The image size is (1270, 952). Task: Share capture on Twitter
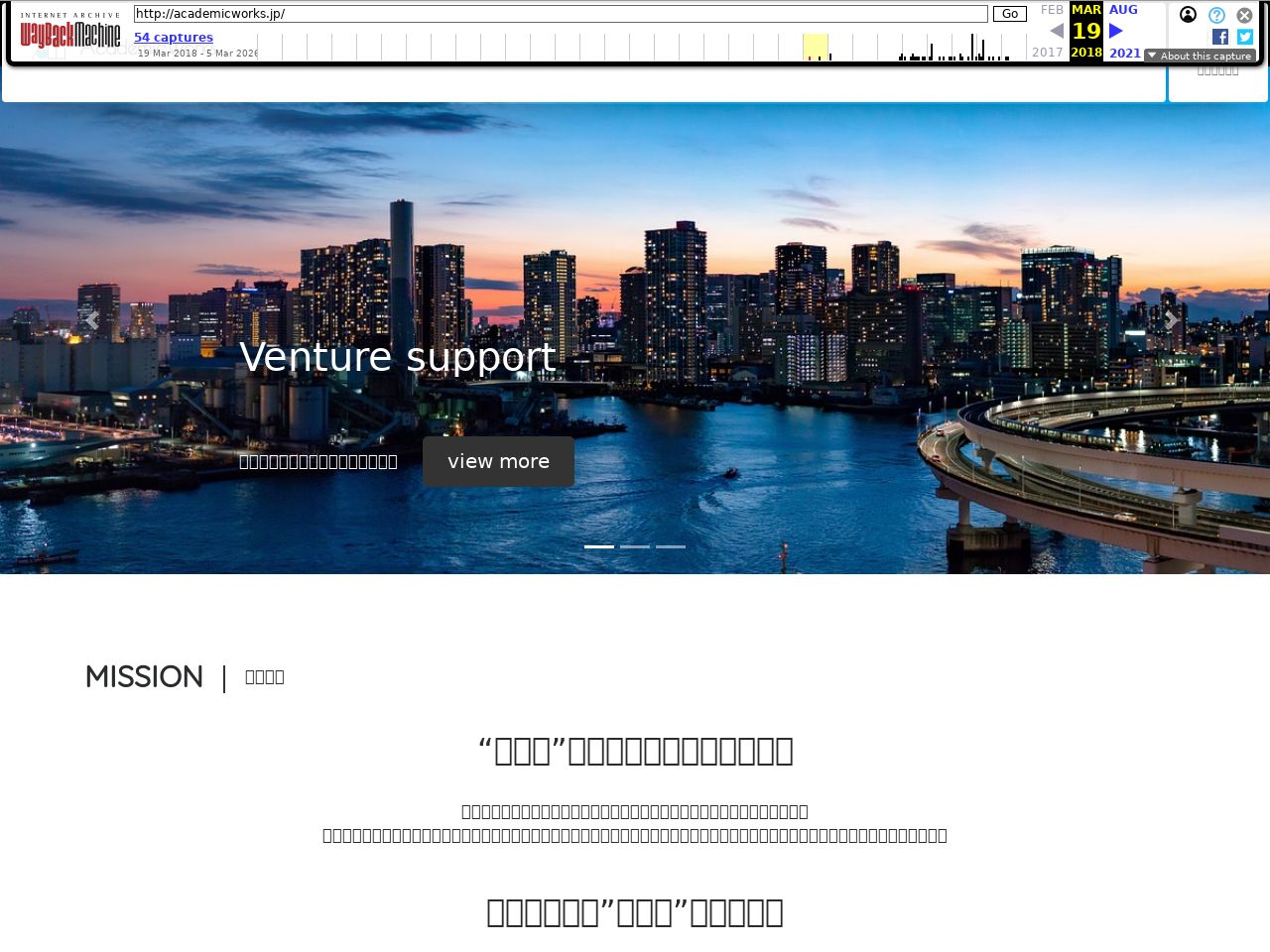pyautogui.click(x=1245, y=37)
